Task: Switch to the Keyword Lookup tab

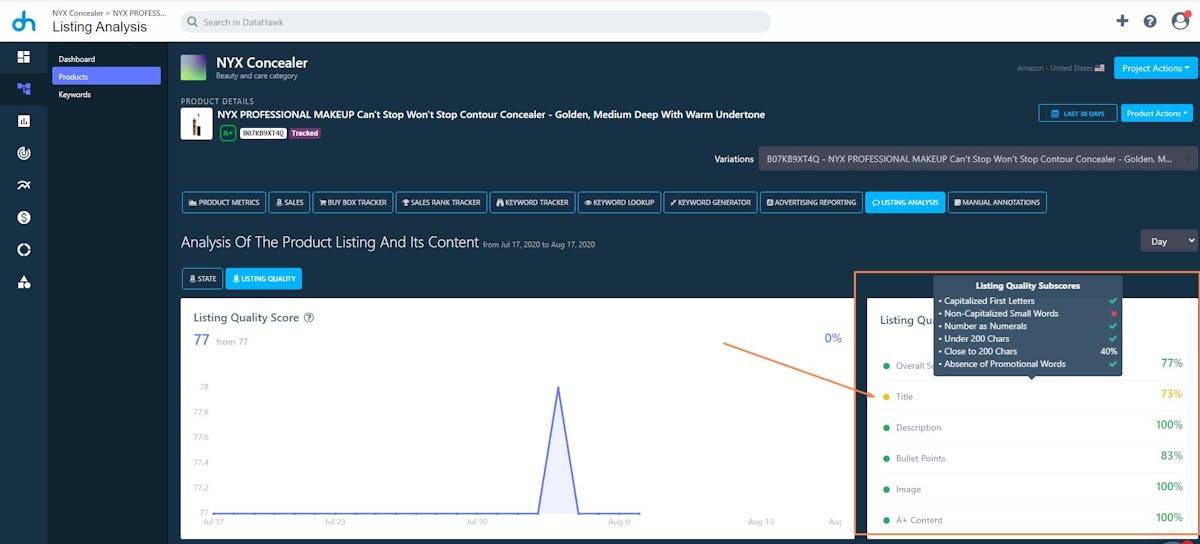Action: coord(618,202)
